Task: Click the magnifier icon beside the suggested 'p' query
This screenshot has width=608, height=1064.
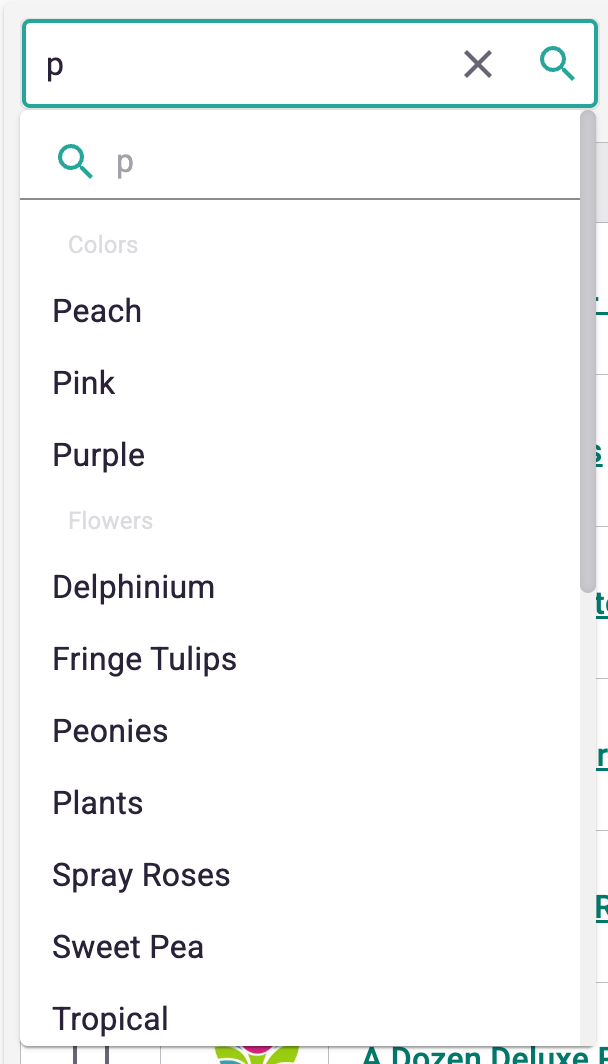Action: (x=75, y=162)
